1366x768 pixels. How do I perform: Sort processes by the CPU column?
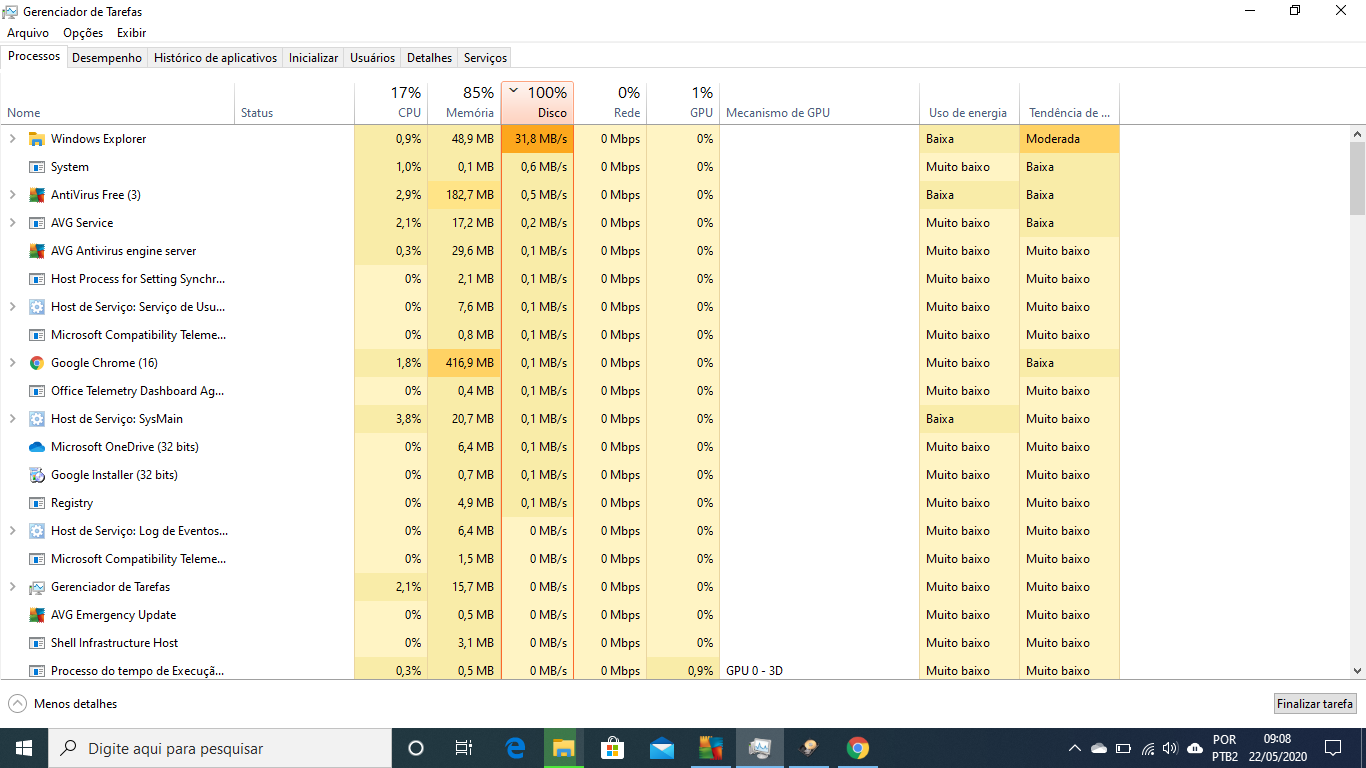click(391, 102)
